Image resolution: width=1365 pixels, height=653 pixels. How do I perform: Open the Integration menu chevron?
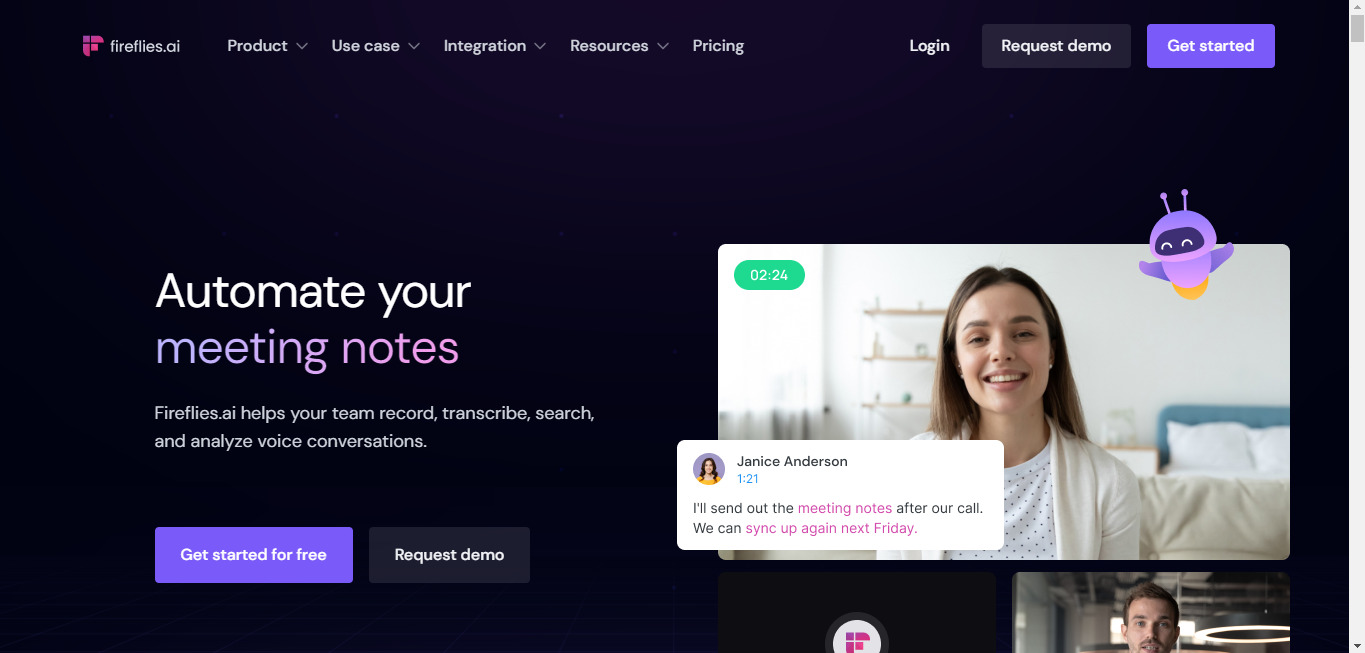540,46
